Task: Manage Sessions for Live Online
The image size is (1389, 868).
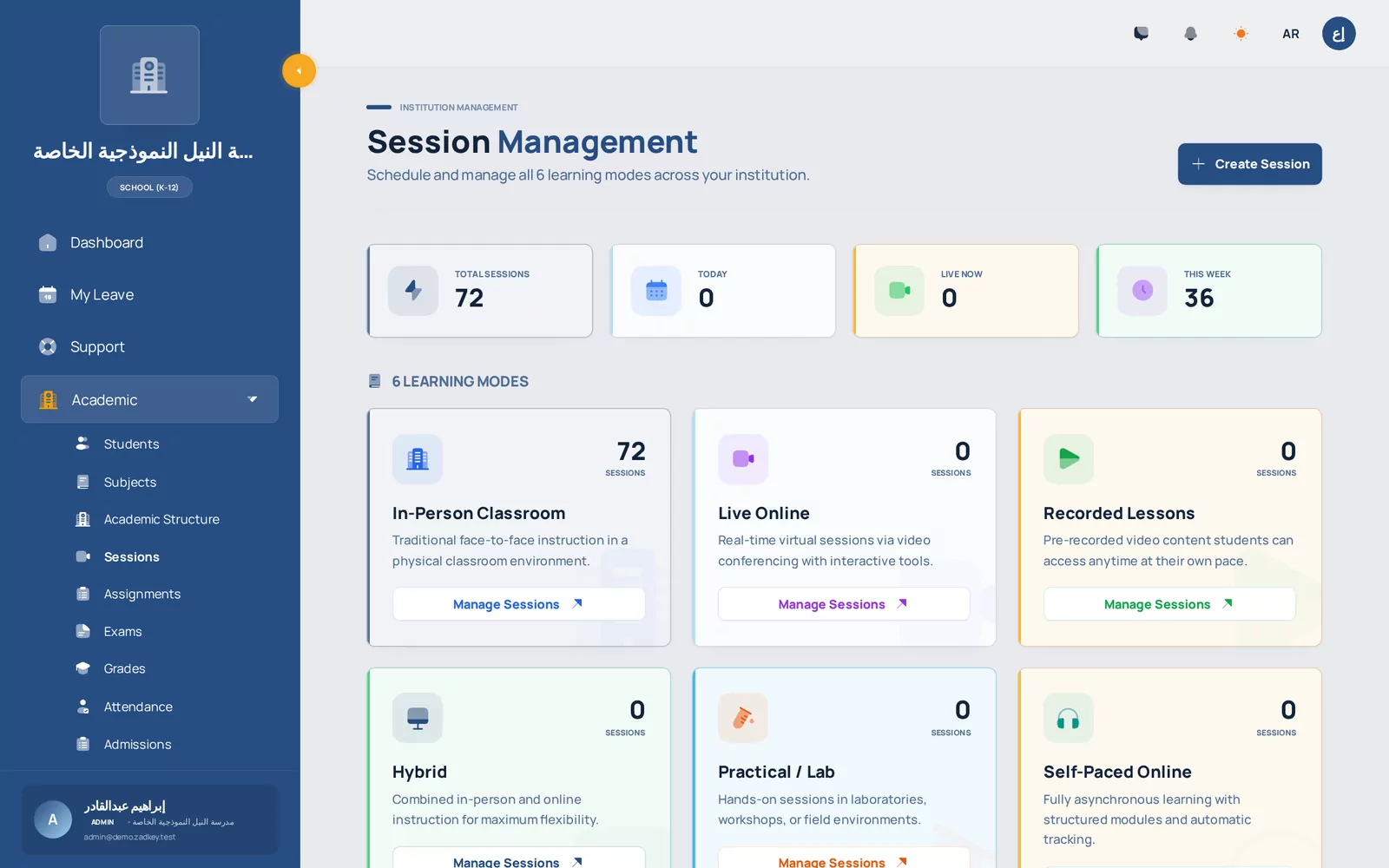Action: [x=844, y=604]
